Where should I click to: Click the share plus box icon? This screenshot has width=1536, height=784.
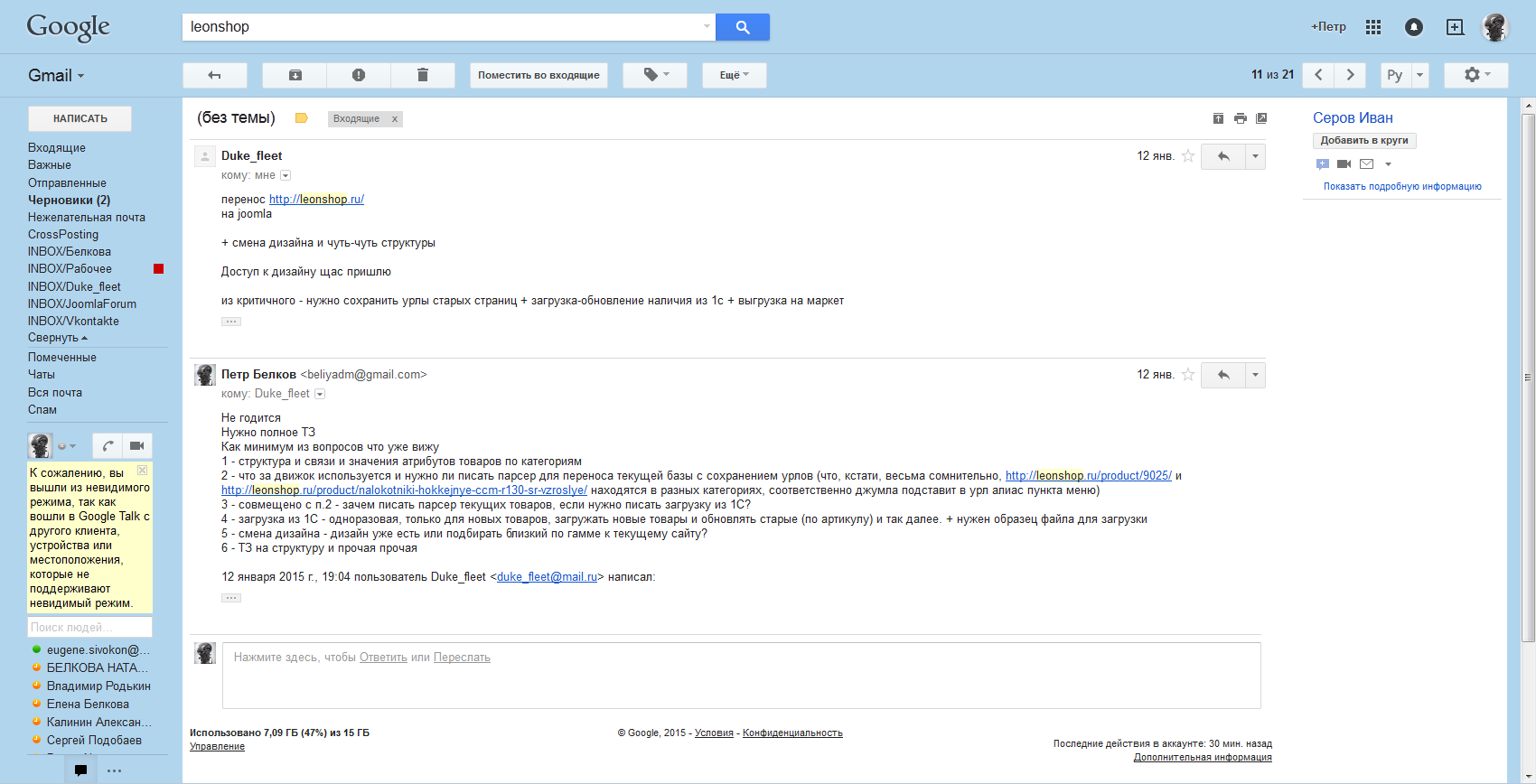click(1455, 27)
